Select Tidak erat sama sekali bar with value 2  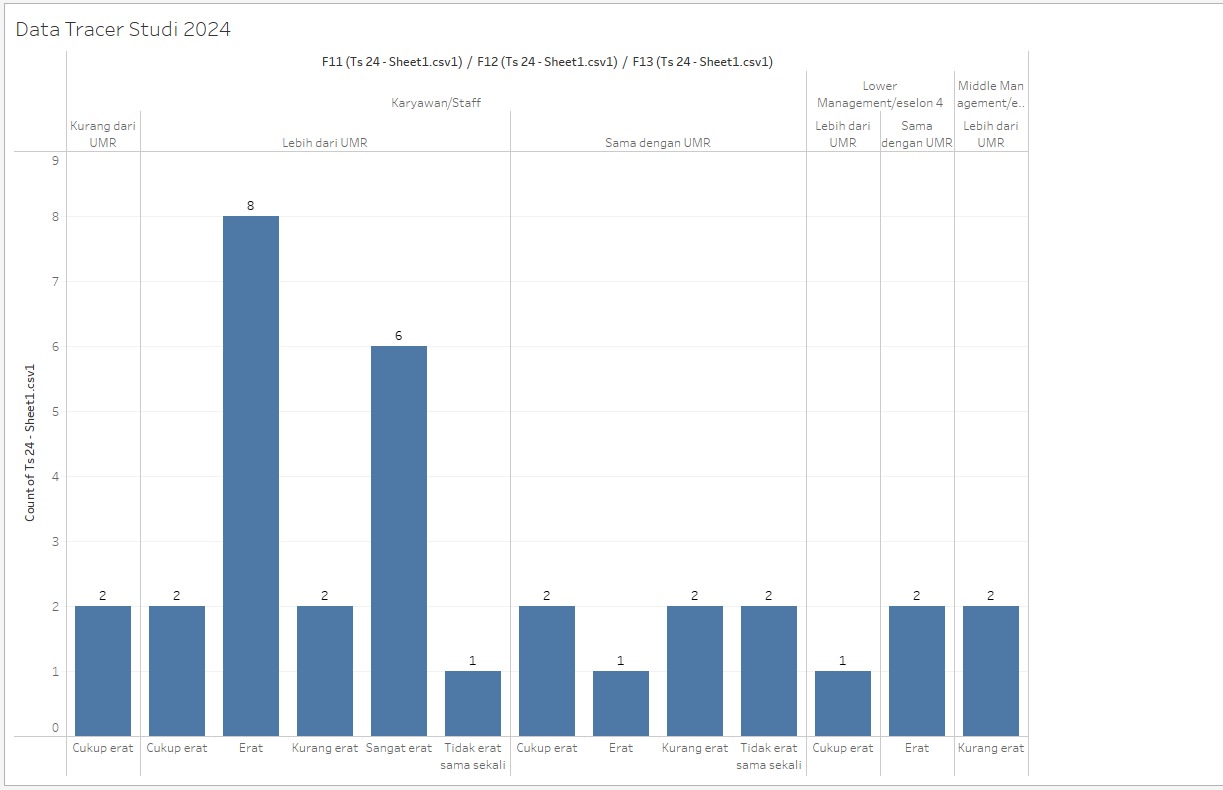click(769, 671)
